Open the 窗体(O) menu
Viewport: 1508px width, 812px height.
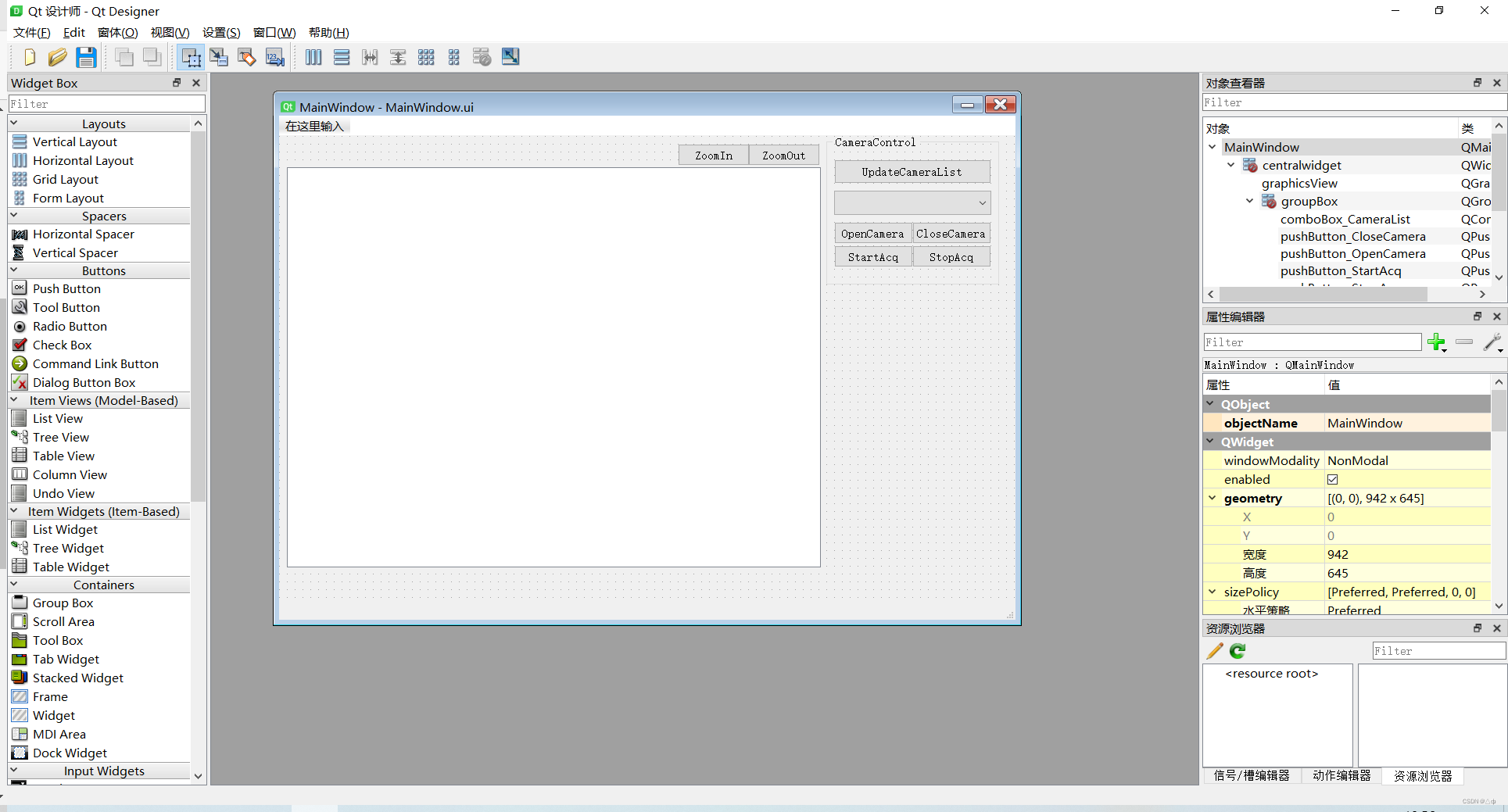click(118, 33)
